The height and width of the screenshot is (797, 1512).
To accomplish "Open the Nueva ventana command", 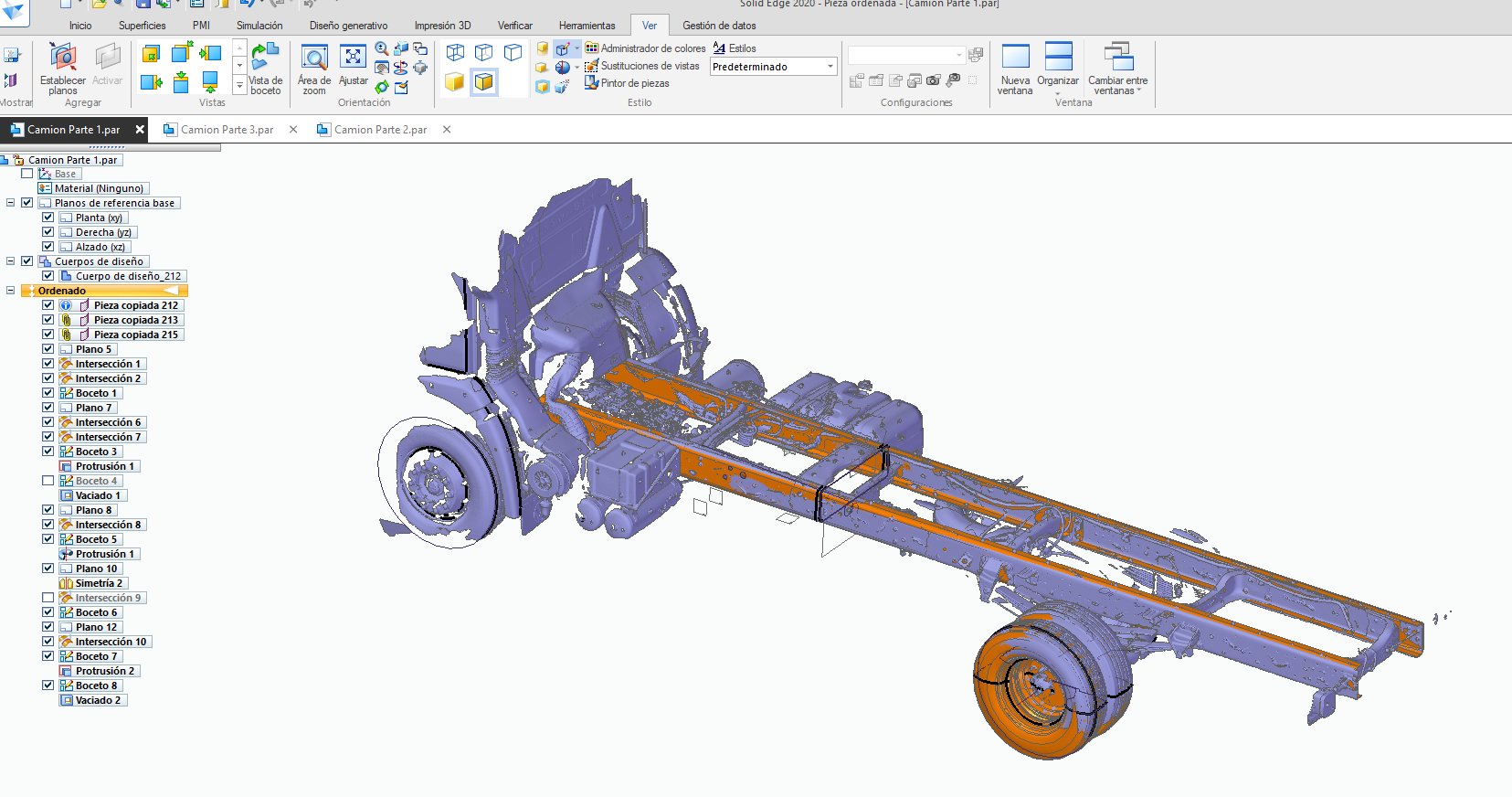I will tap(1015, 57).
